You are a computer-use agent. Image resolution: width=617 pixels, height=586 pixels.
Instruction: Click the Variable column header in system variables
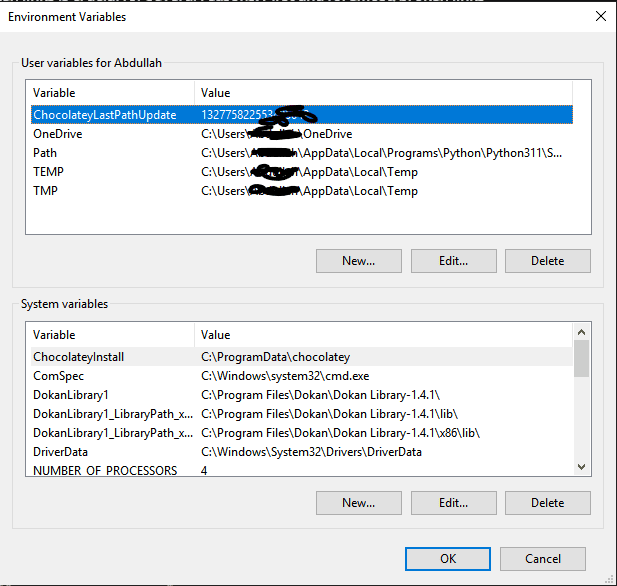(113, 335)
